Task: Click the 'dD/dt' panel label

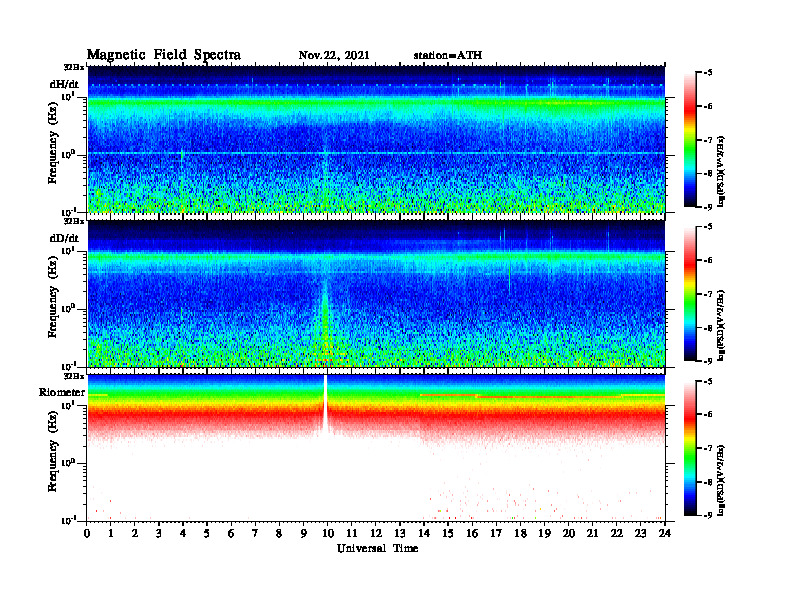Action: [64, 238]
